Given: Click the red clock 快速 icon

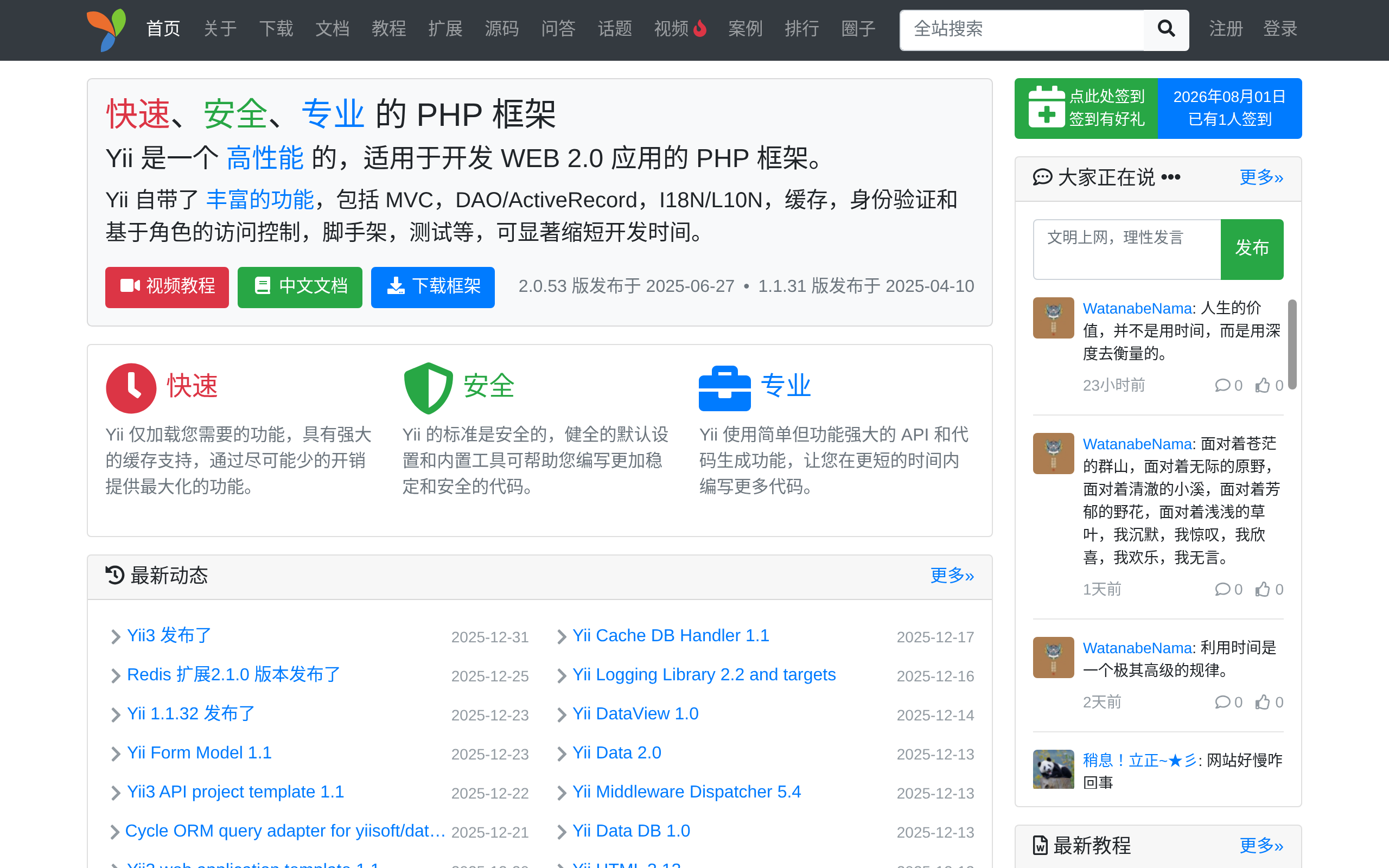Looking at the screenshot, I should click(131, 388).
